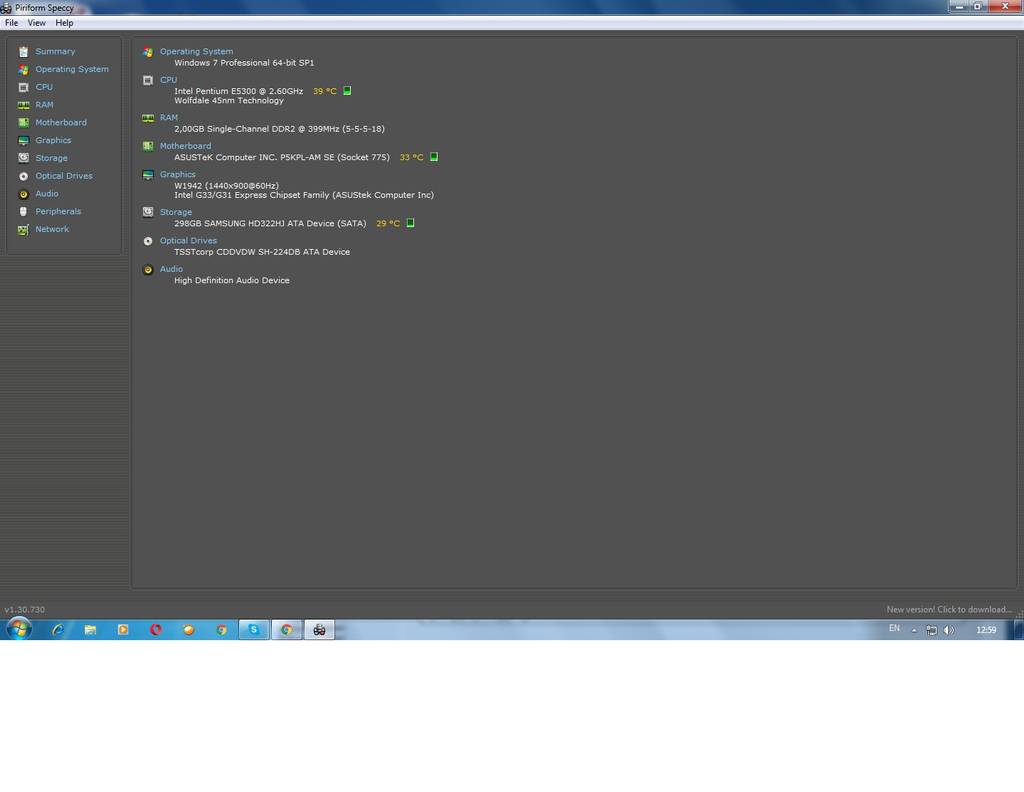Click the Optical Drives disc icon in summary pane
The image size is (1024, 792).
click(148, 241)
